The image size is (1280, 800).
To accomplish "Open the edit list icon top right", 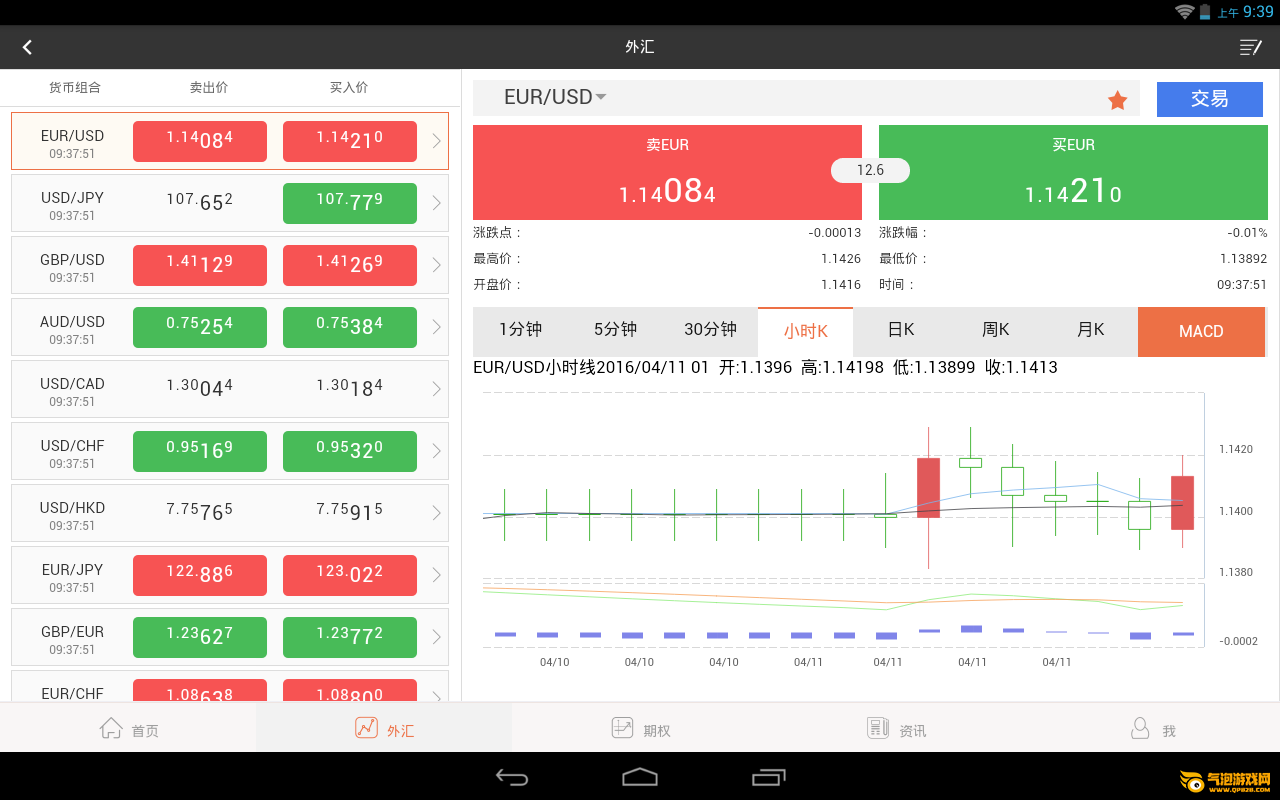I will click(1250, 47).
